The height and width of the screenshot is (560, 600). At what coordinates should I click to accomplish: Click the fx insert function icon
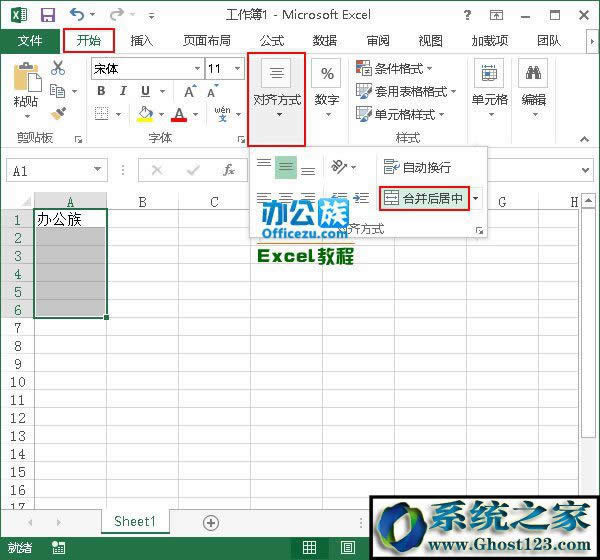pos(229,171)
